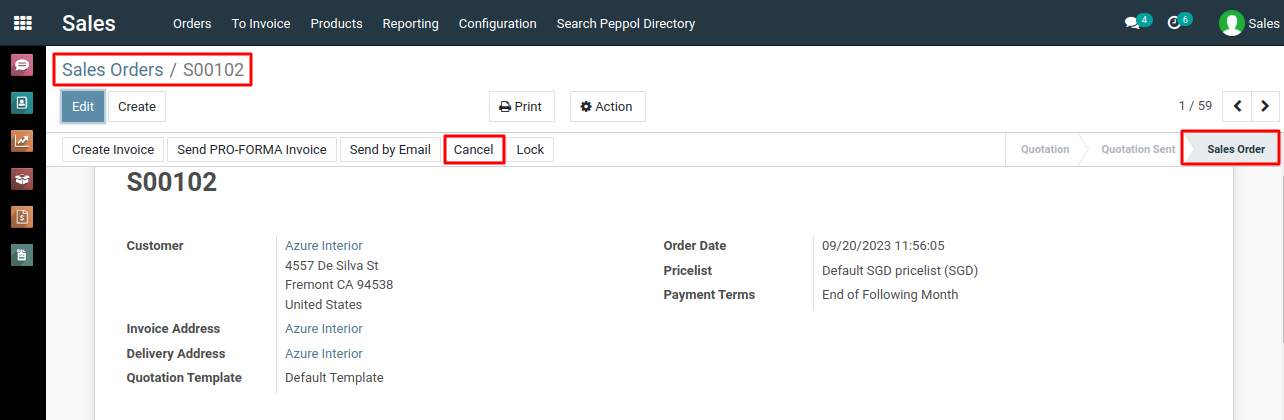Open the green document app icon

(x=22, y=255)
